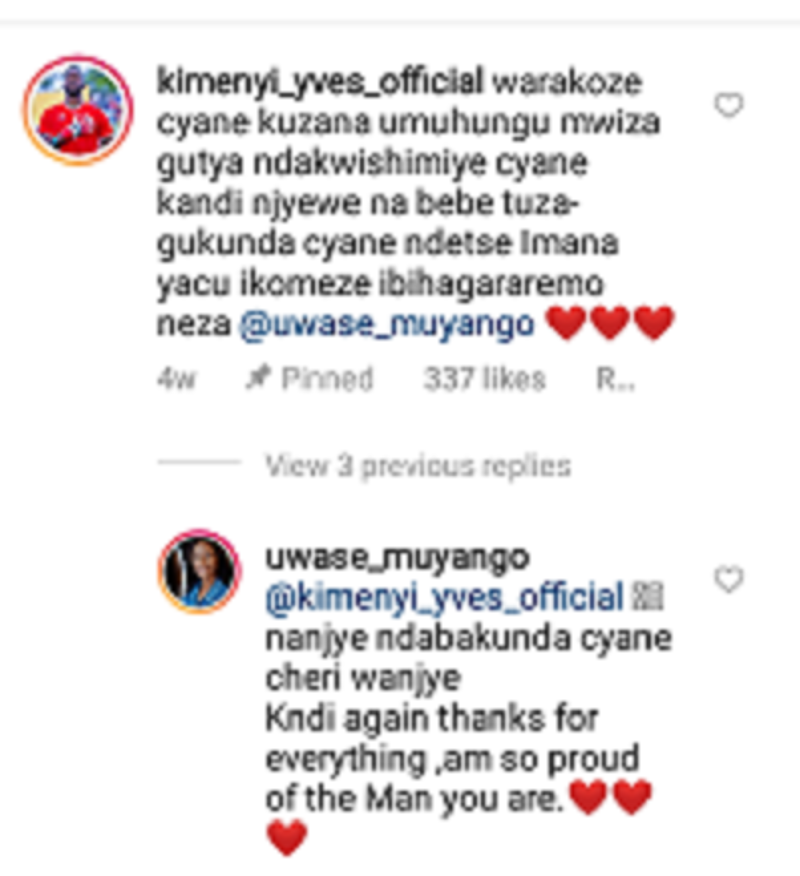View the 337 likes list
Screen dimensions: 800x876
point(484,379)
